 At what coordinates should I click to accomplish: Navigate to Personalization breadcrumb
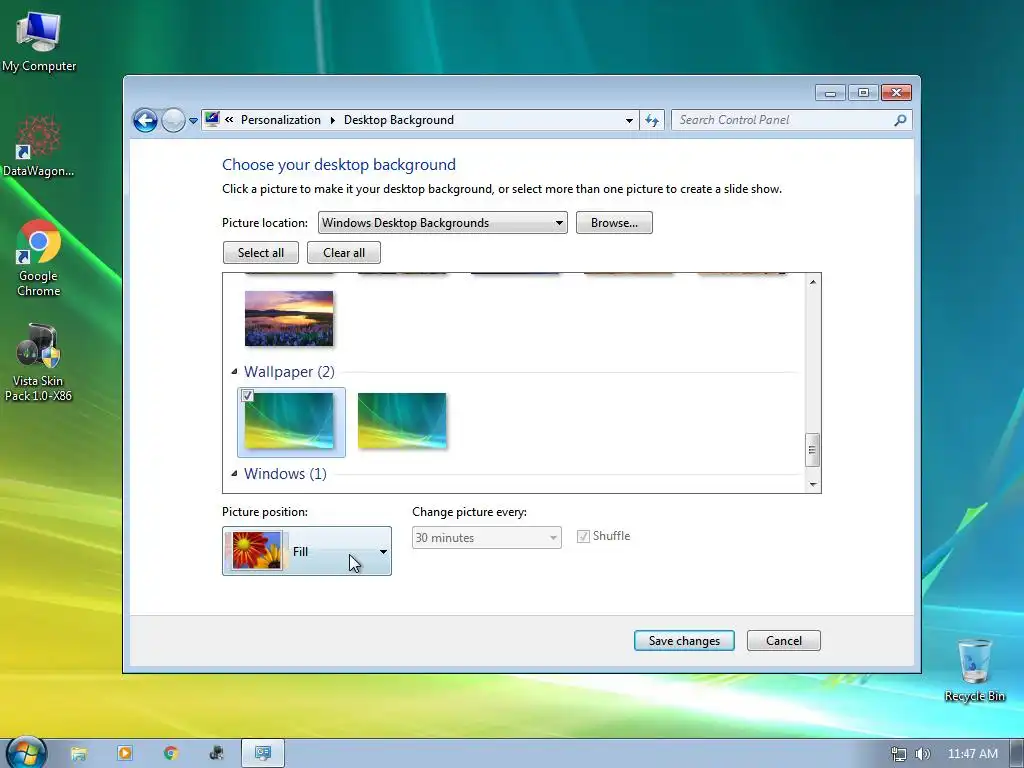[x=281, y=120]
